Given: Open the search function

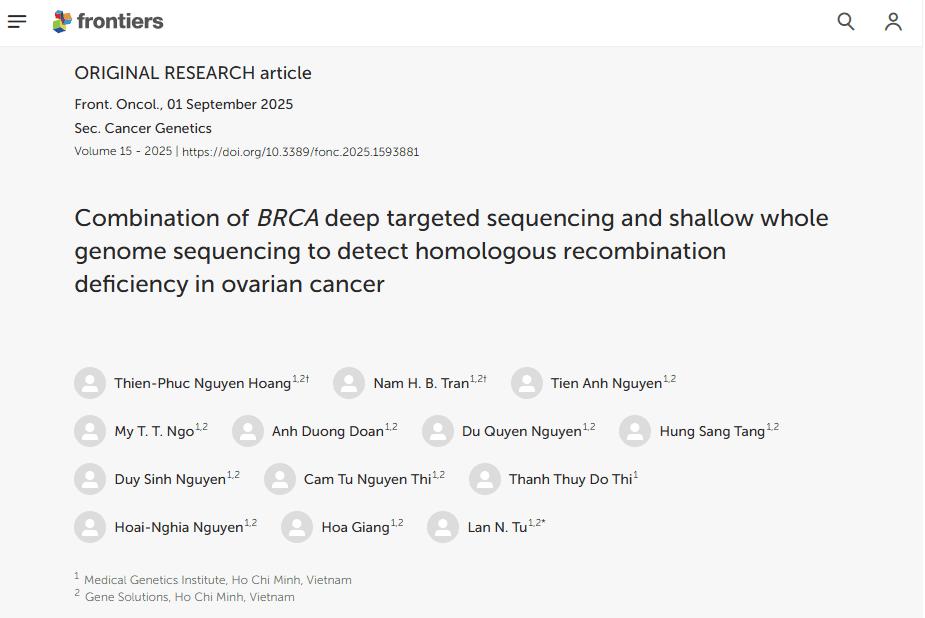Looking at the screenshot, I should click(x=845, y=21).
